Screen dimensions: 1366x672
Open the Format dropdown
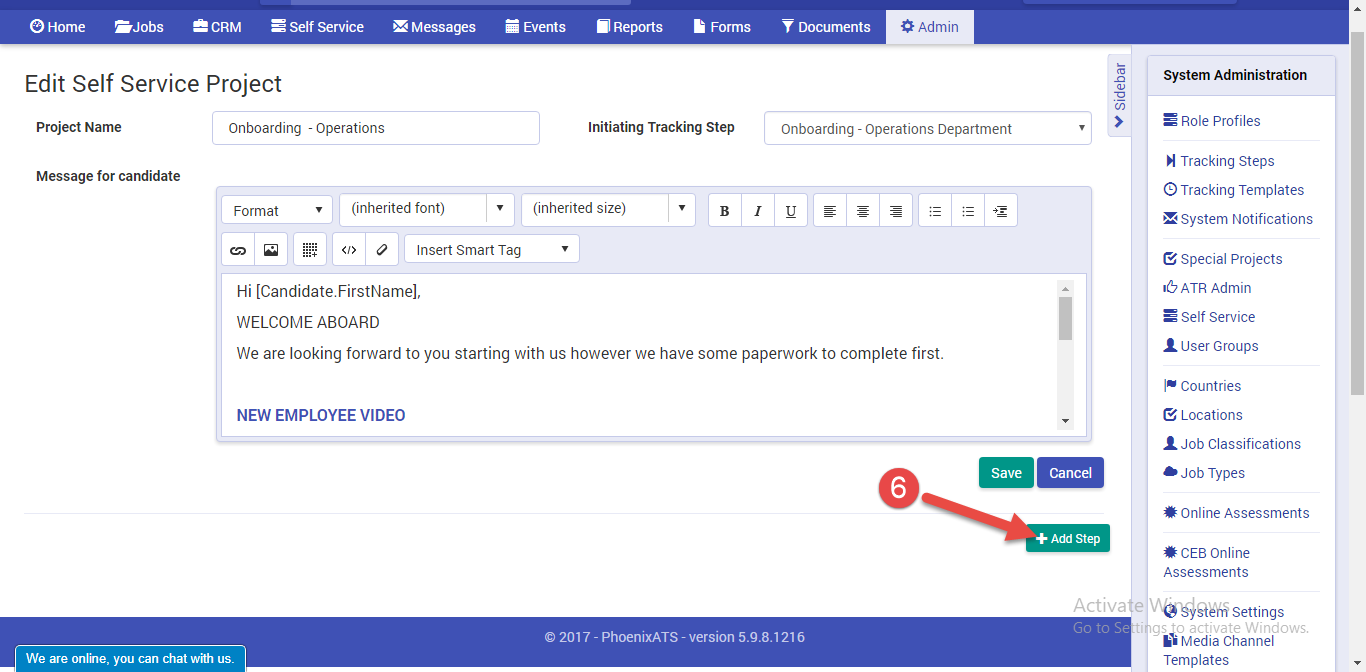[x=277, y=210]
